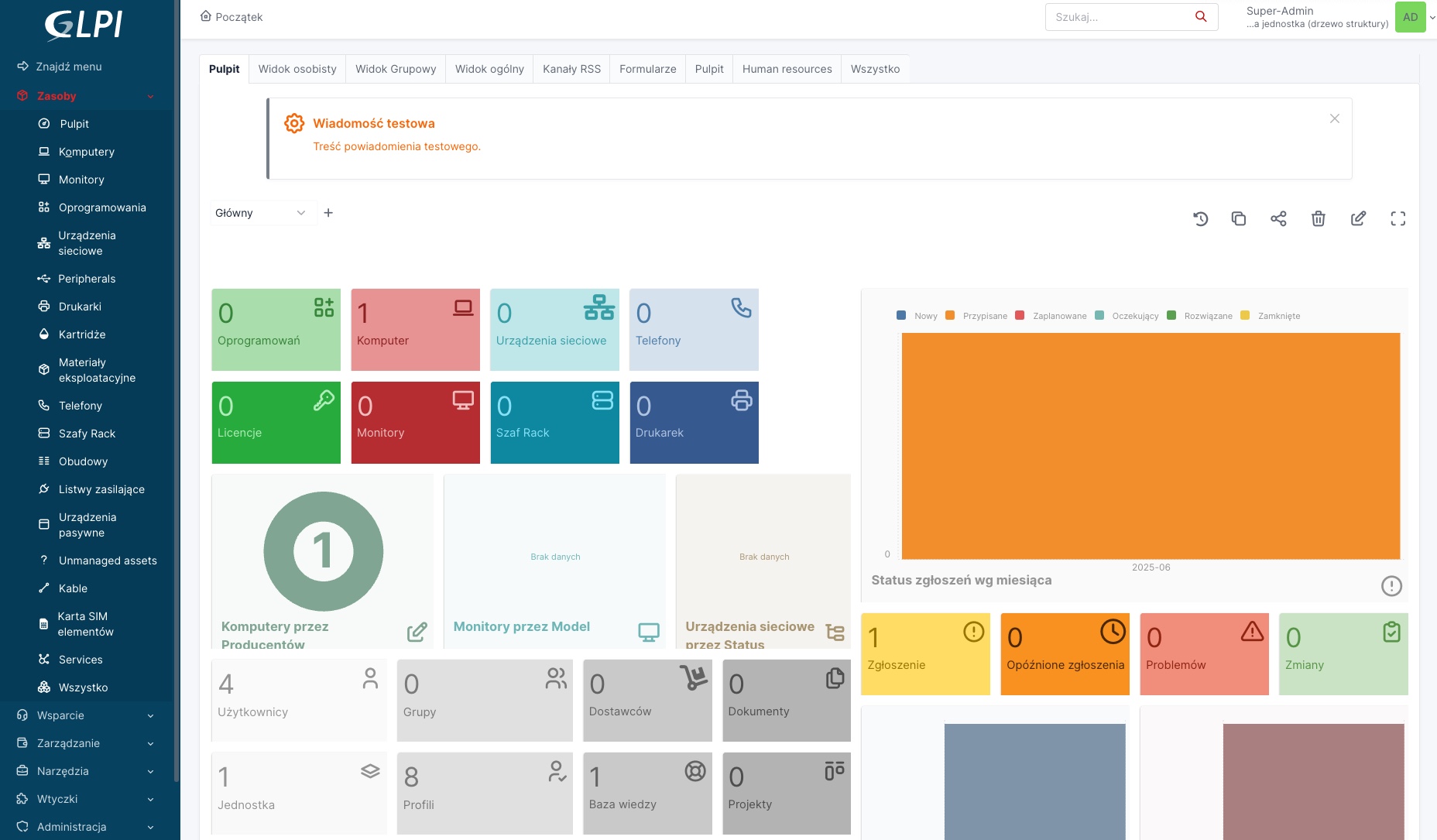Click info icon on Status zgłoszeń chart
The width and height of the screenshot is (1437, 840).
(x=1391, y=586)
